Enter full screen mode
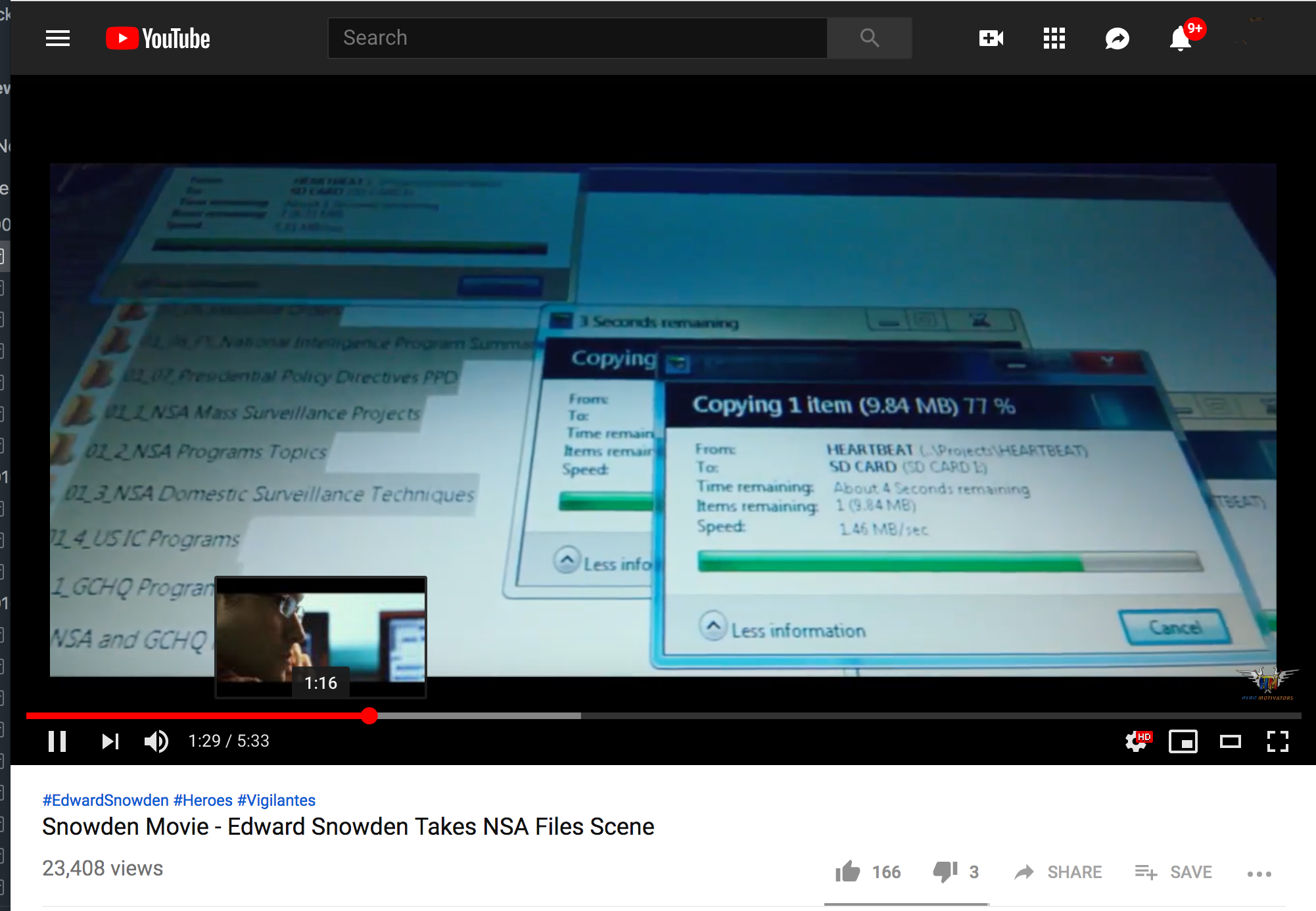The height and width of the screenshot is (911, 1316). click(1277, 741)
